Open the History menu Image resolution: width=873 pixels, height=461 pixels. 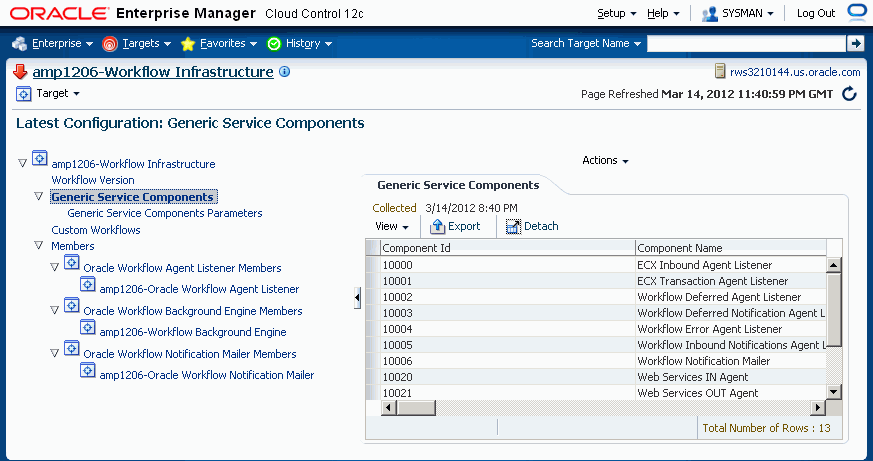[308, 43]
